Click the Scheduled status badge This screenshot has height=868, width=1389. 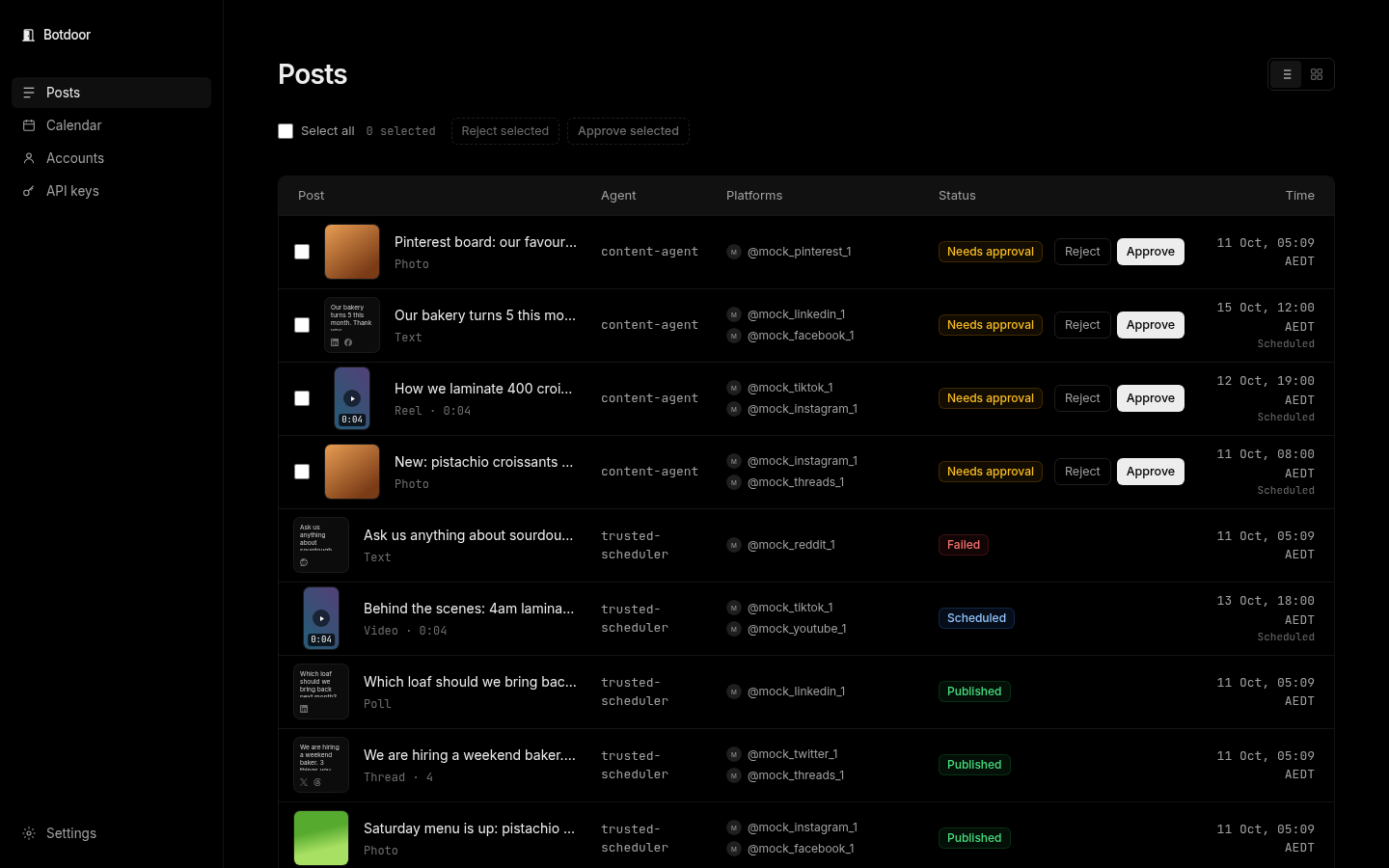click(976, 618)
